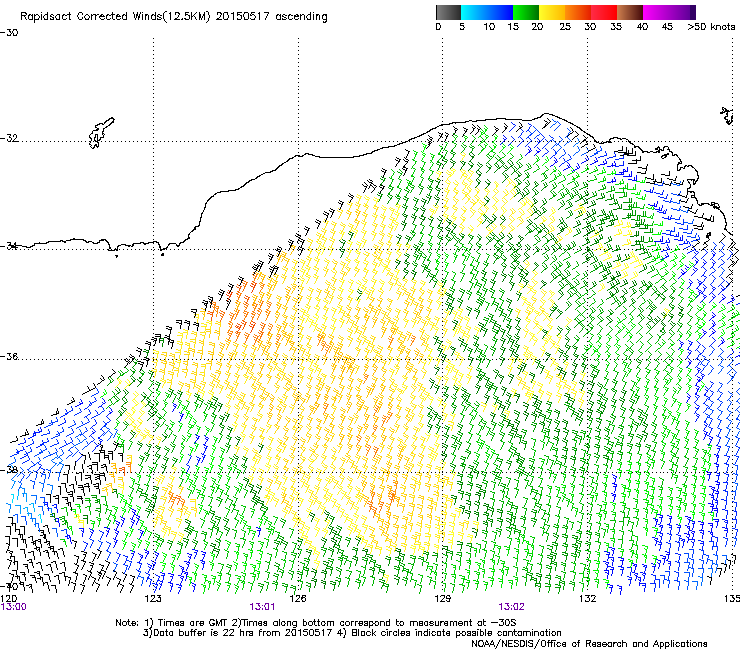Click the '-36' latitude label

click(x=9, y=356)
